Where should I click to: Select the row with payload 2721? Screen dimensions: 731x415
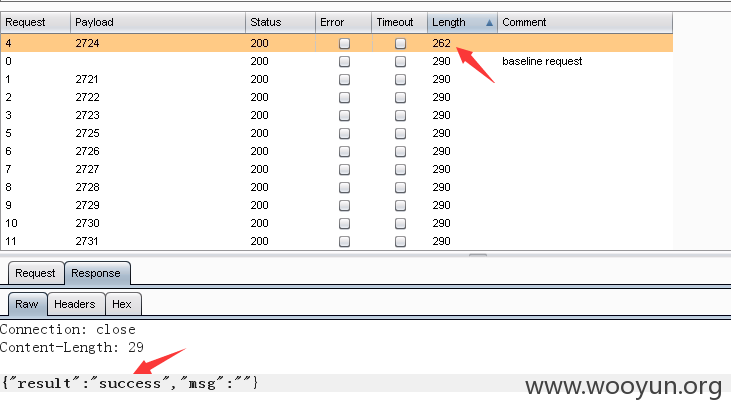pyautogui.click(x=337, y=79)
